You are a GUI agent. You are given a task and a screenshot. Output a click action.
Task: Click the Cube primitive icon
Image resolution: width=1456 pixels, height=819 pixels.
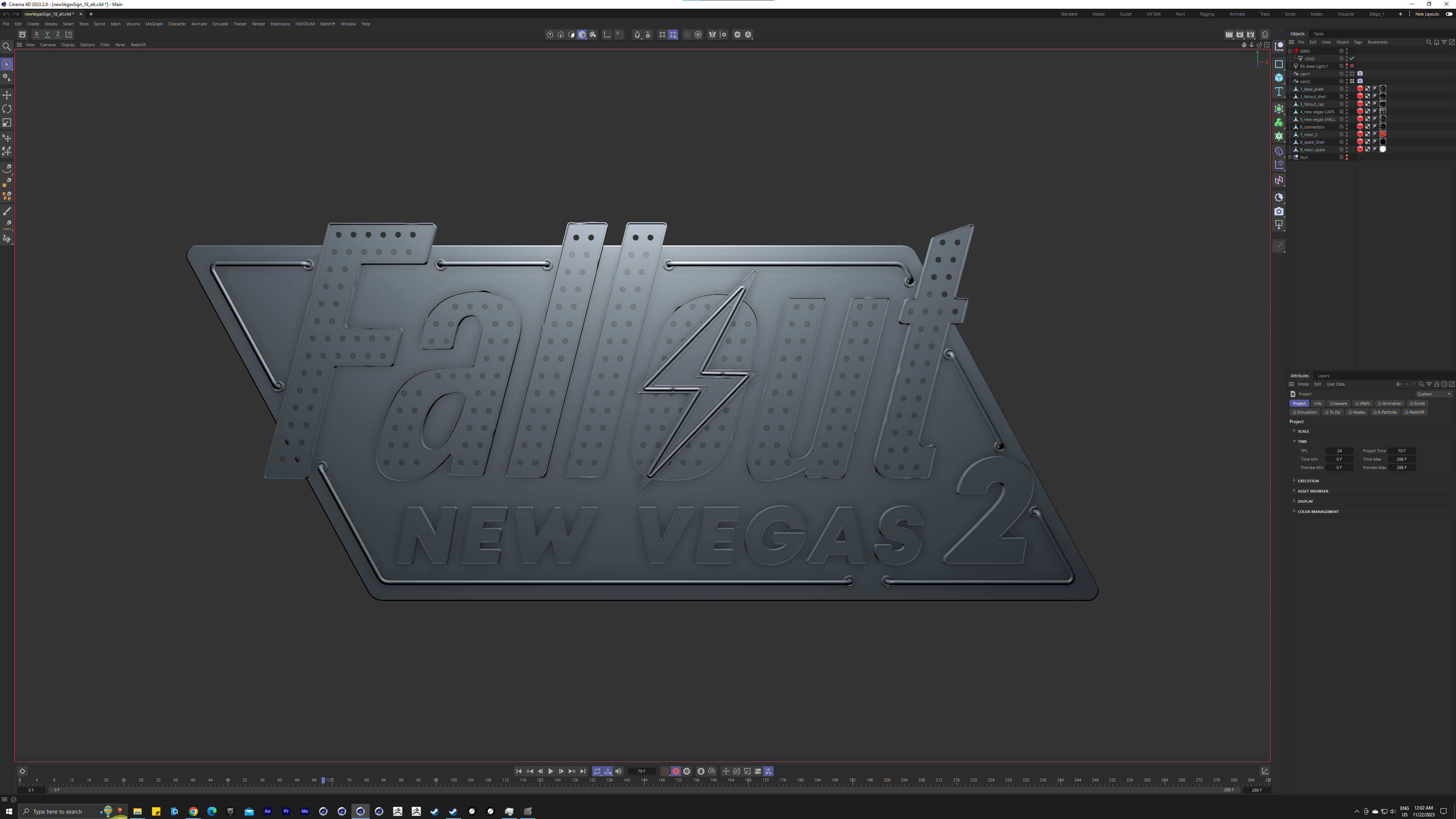click(x=1279, y=77)
